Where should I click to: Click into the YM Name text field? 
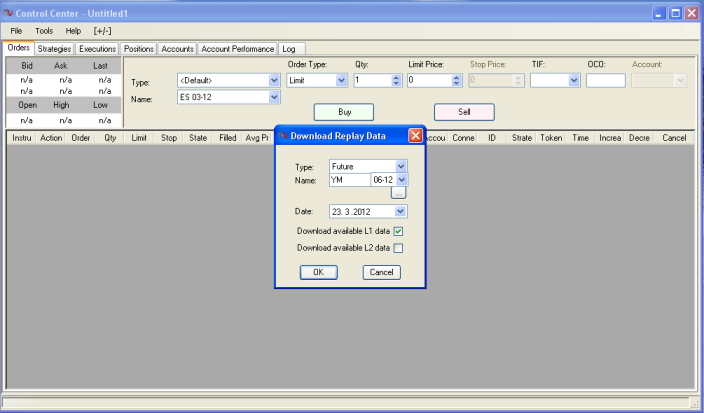tap(348, 180)
